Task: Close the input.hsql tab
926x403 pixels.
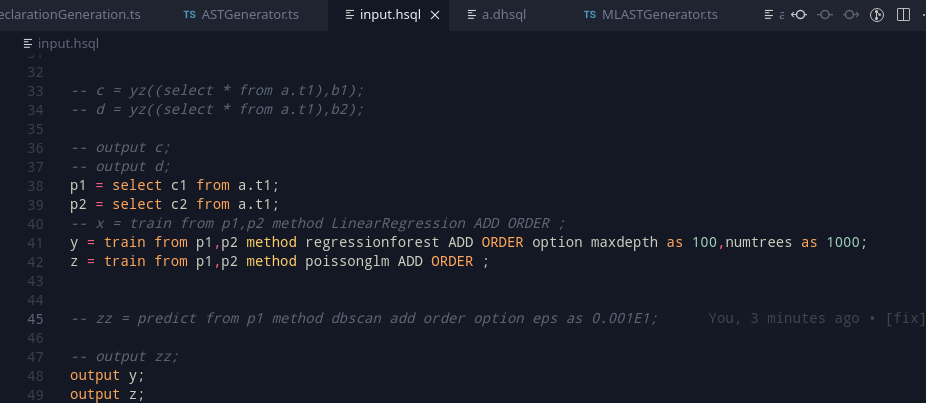Action: [435, 15]
